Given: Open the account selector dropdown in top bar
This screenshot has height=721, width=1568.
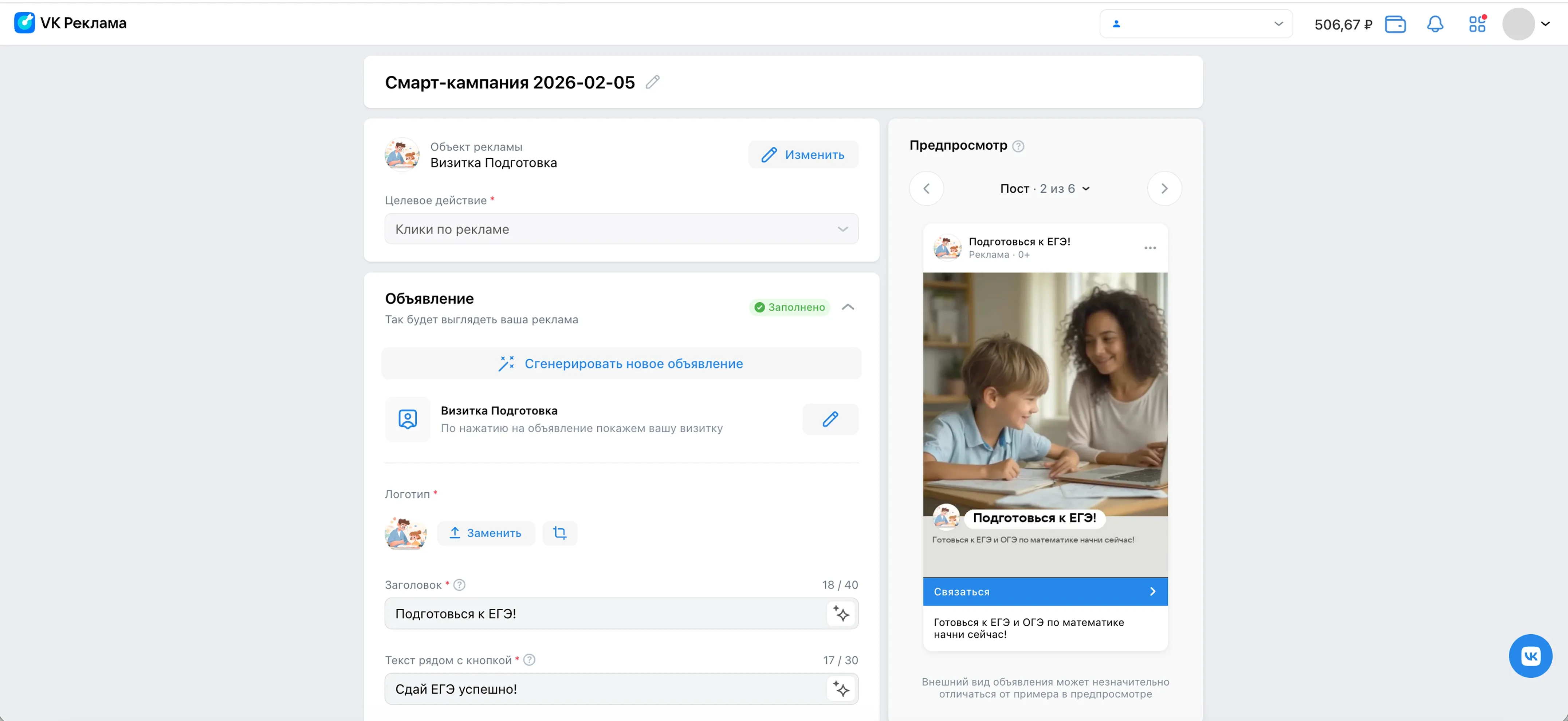Looking at the screenshot, I should tap(1195, 24).
